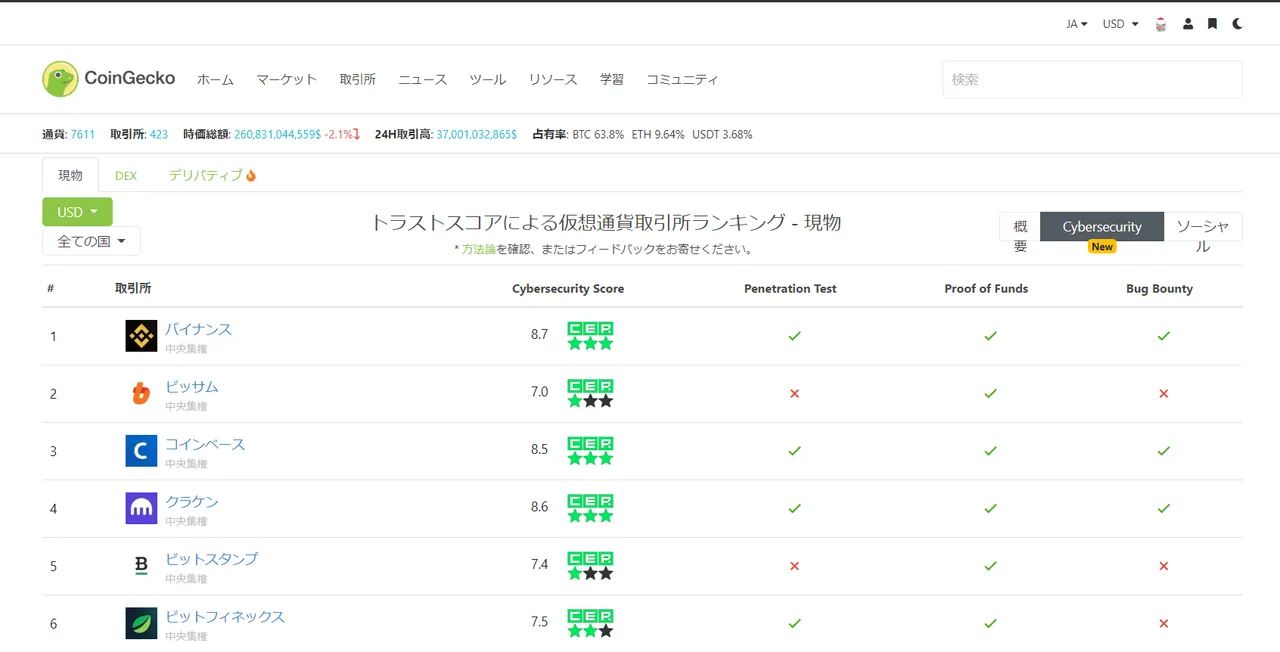Sort by Bug Bounty column header
Image resolution: width=1280 pixels, height=652 pixels.
[1159, 289]
